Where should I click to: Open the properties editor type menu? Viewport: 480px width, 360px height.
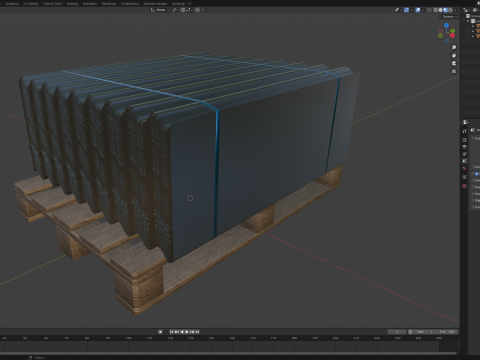point(466,122)
